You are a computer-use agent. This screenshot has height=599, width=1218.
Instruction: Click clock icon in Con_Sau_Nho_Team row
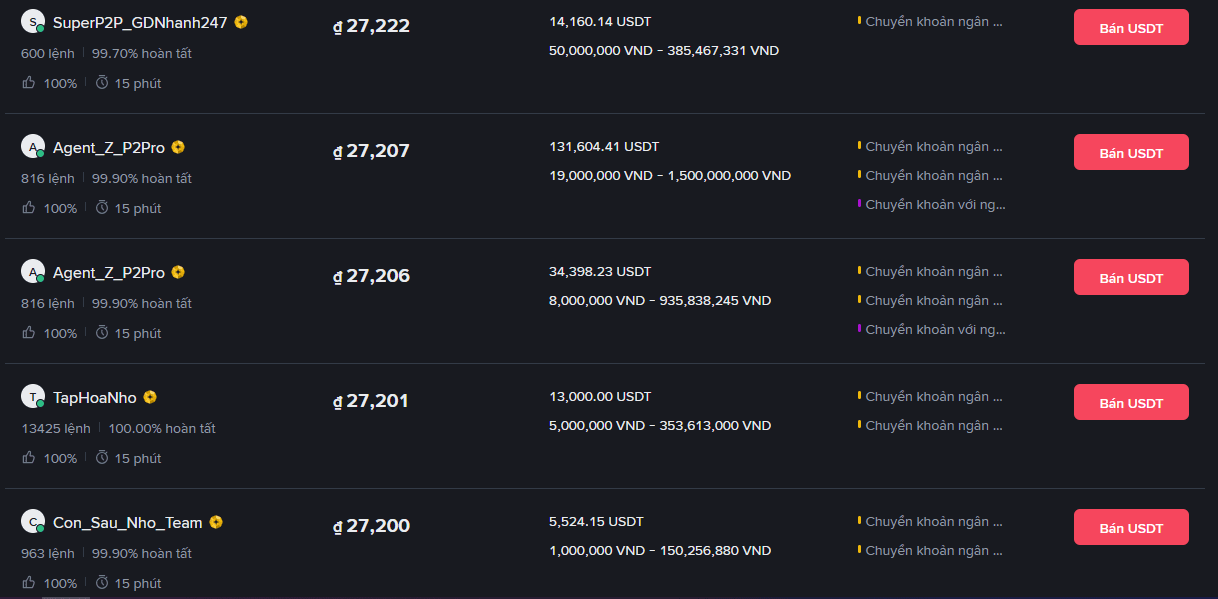pos(102,582)
